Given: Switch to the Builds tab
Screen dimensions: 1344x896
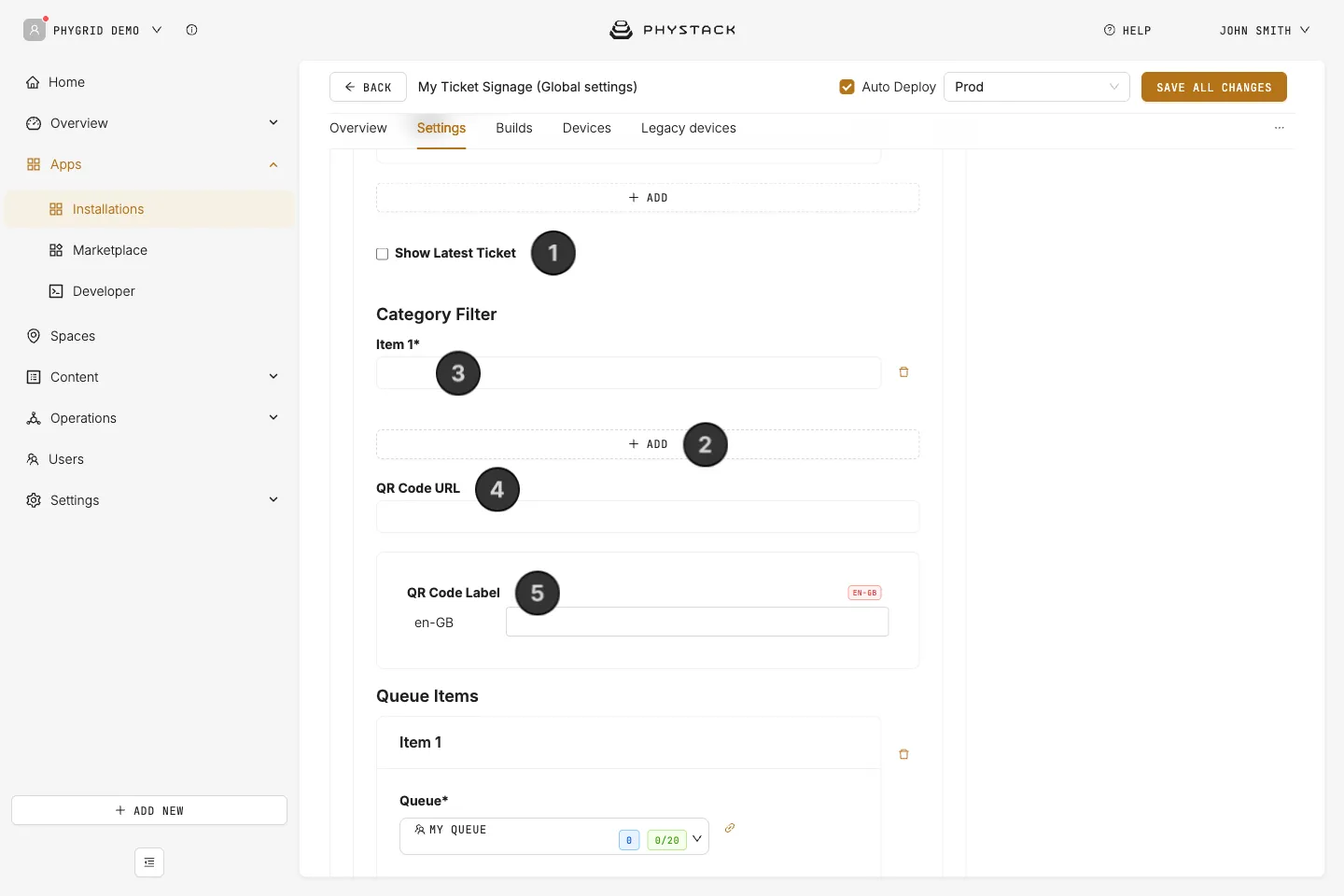Looking at the screenshot, I should coord(514,128).
